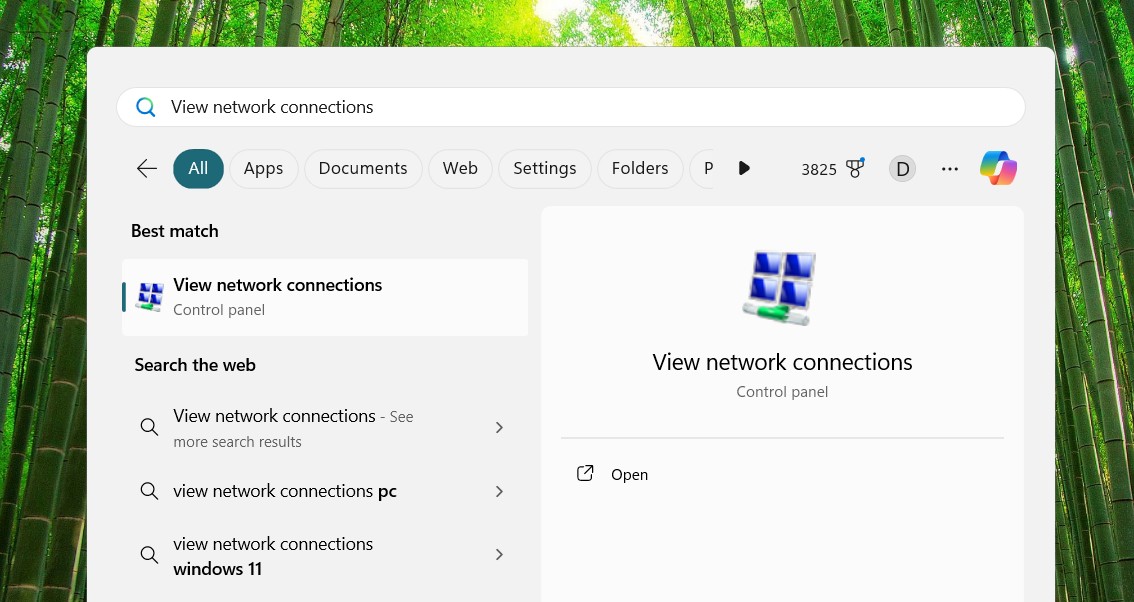This screenshot has height=602, width=1134.
Task: Click the large network connections icon in preview
Action: pyautogui.click(x=782, y=287)
